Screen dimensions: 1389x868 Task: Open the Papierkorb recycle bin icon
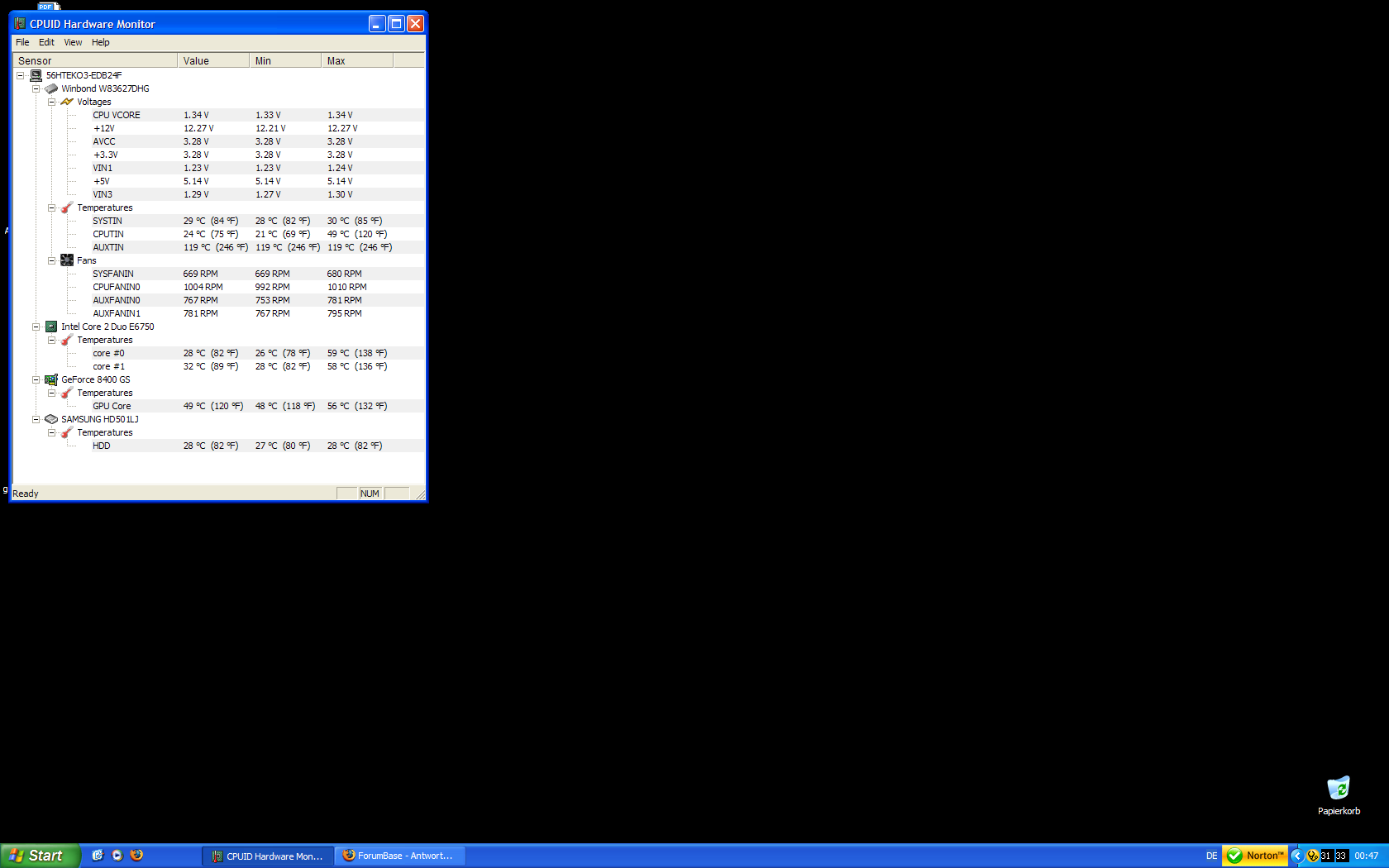tap(1339, 788)
